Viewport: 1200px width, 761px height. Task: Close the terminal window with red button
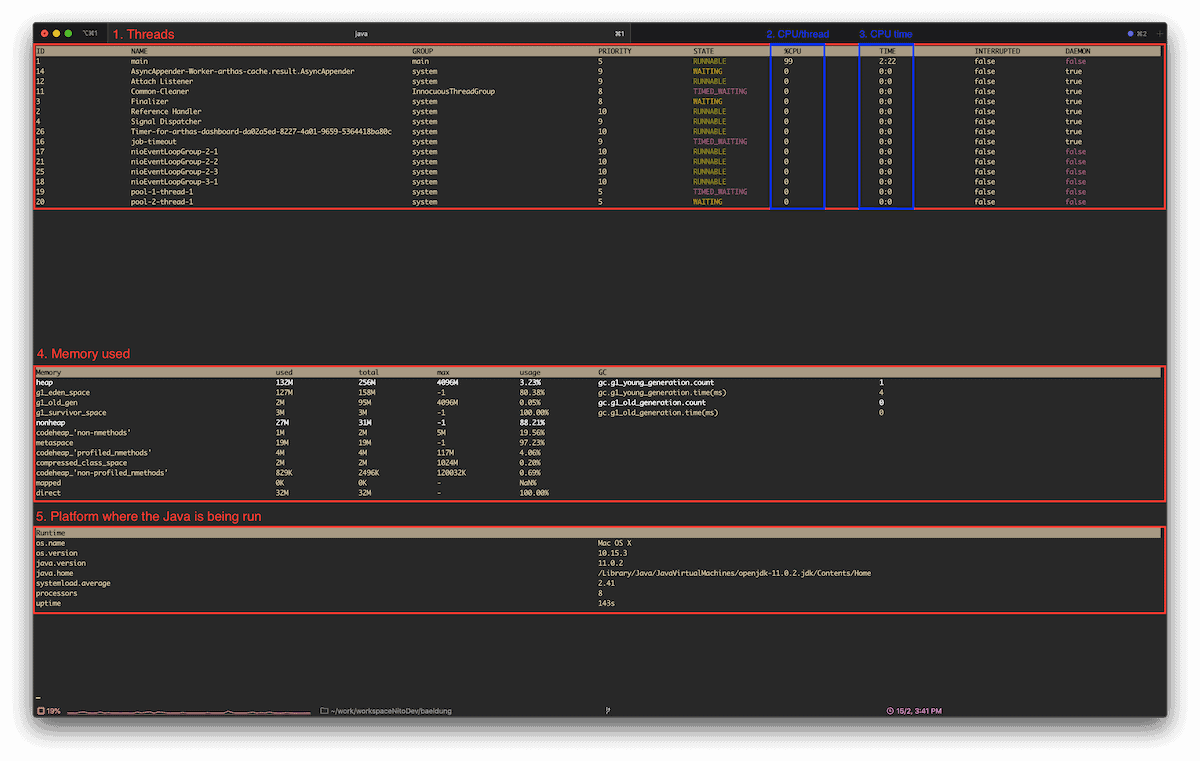pyautogui.click(x=44, y=33)
